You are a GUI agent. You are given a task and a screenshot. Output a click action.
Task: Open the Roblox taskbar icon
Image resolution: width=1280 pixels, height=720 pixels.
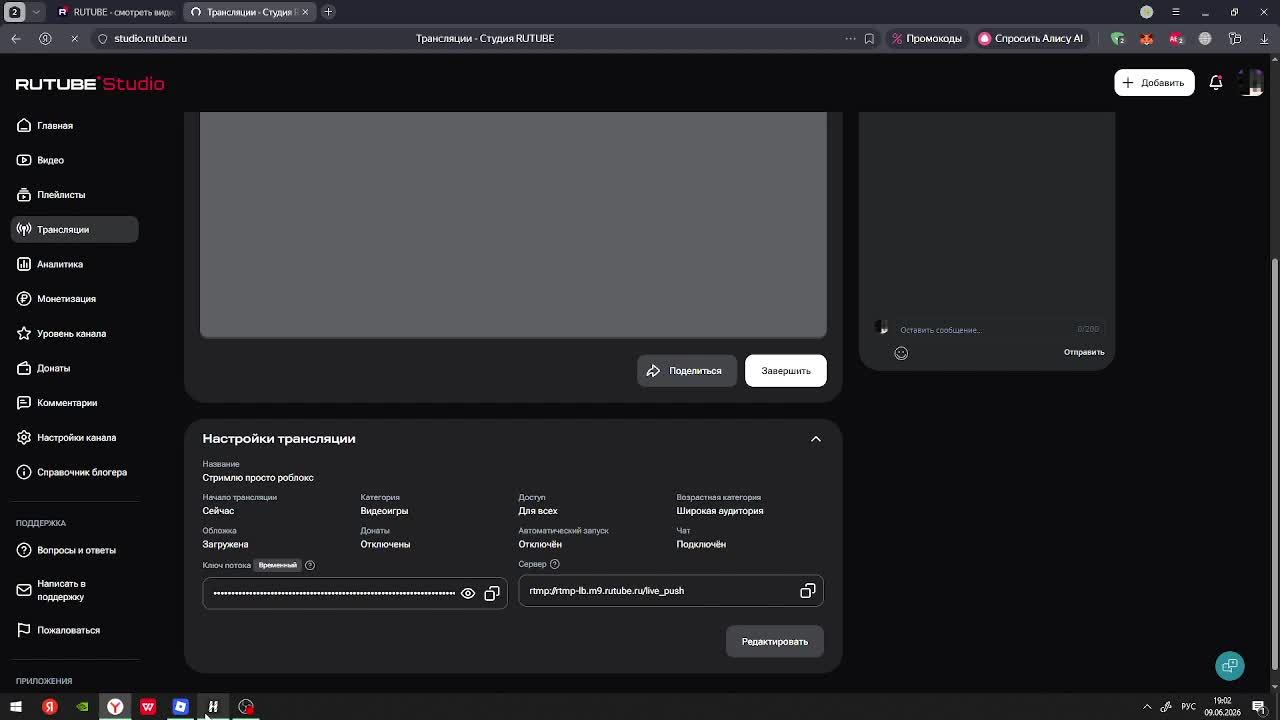pos(181,707)
